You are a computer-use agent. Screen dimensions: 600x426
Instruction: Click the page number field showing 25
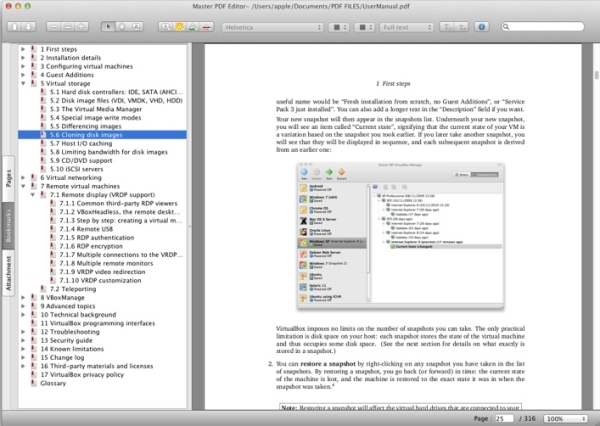click(x=504, y=419)
